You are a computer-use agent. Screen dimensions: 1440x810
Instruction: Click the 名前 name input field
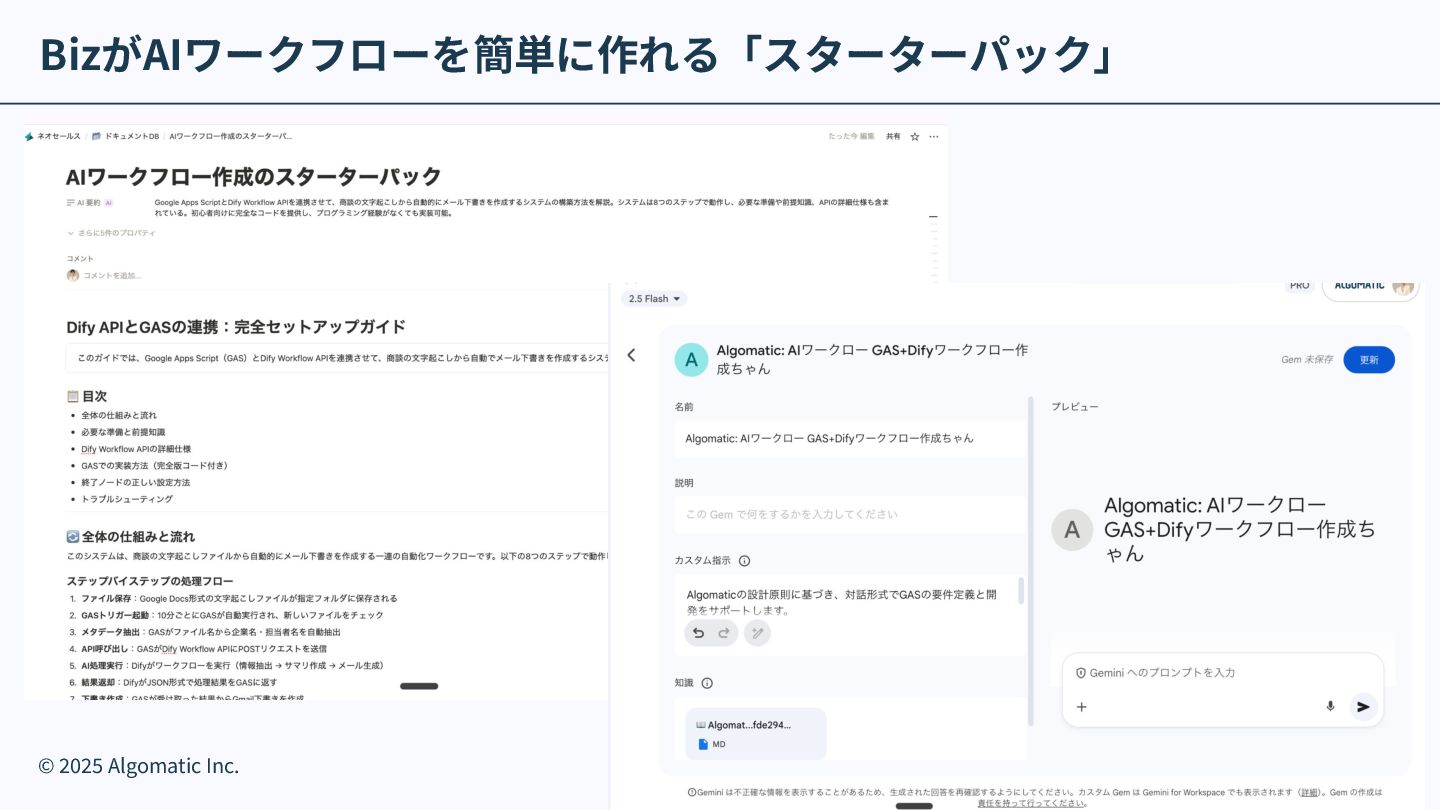pyautogui.click(x=851, y=438)
